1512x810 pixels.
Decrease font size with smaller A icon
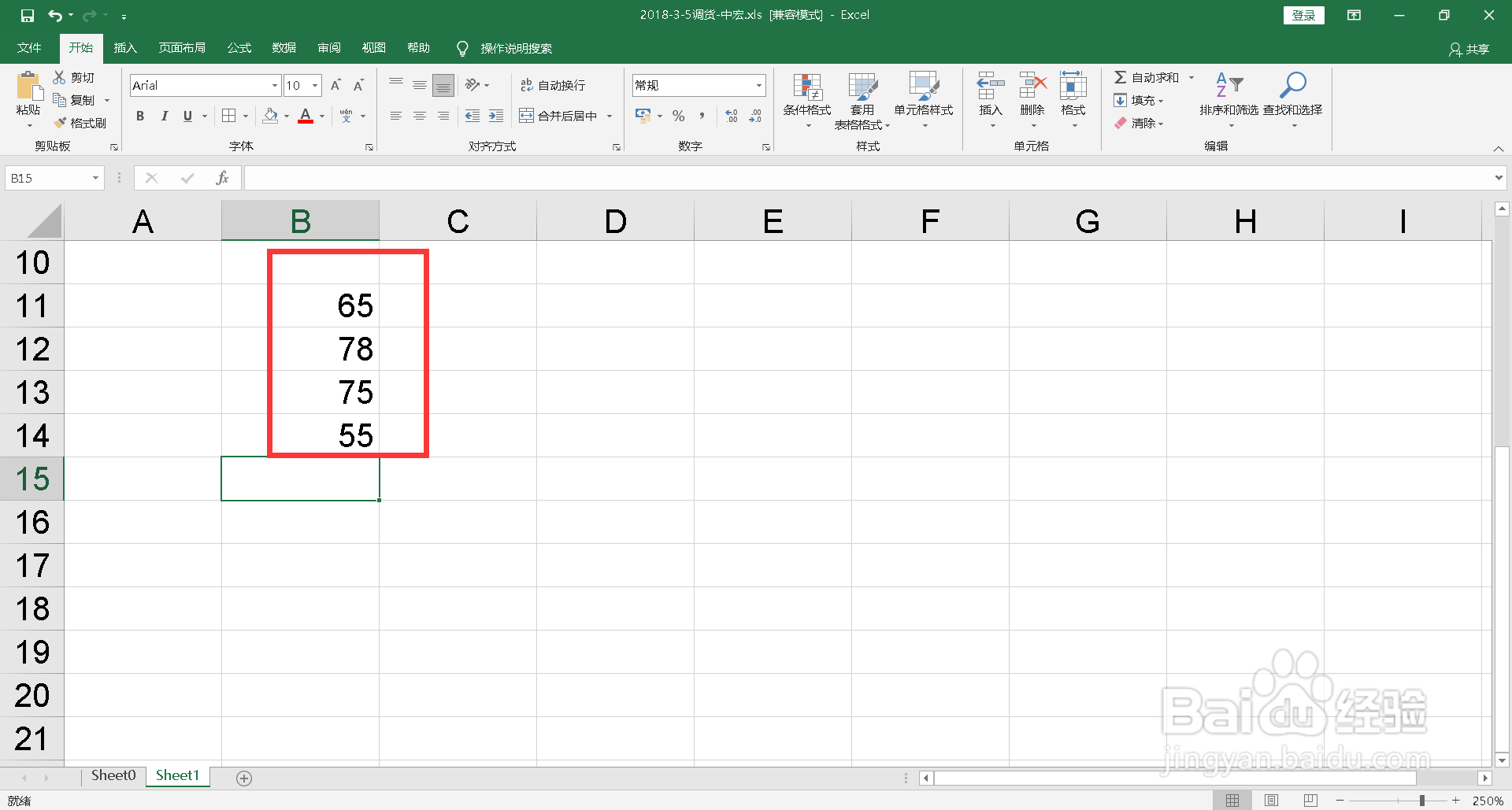(358, 85)
